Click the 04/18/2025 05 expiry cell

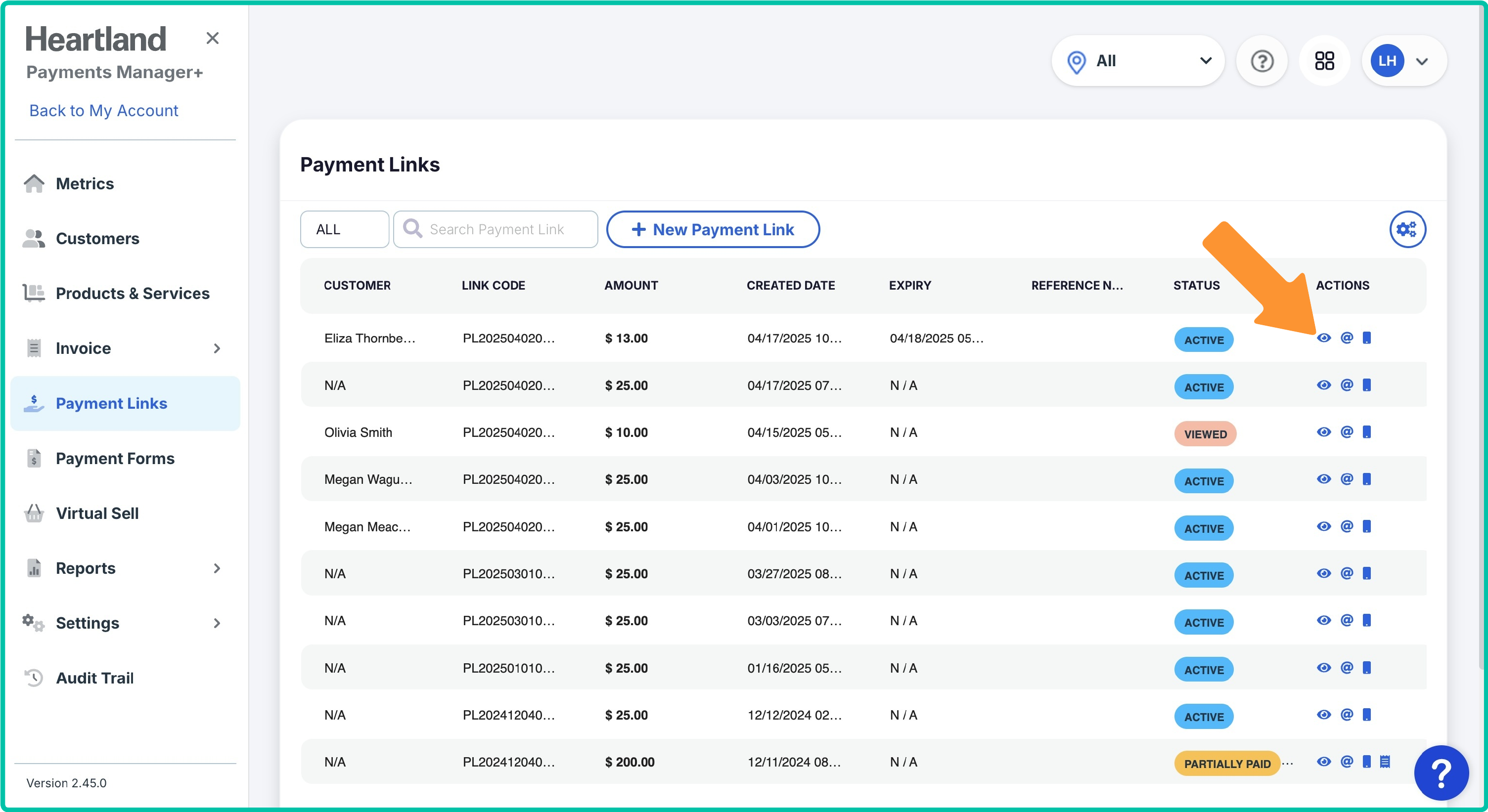coord(936,338)
